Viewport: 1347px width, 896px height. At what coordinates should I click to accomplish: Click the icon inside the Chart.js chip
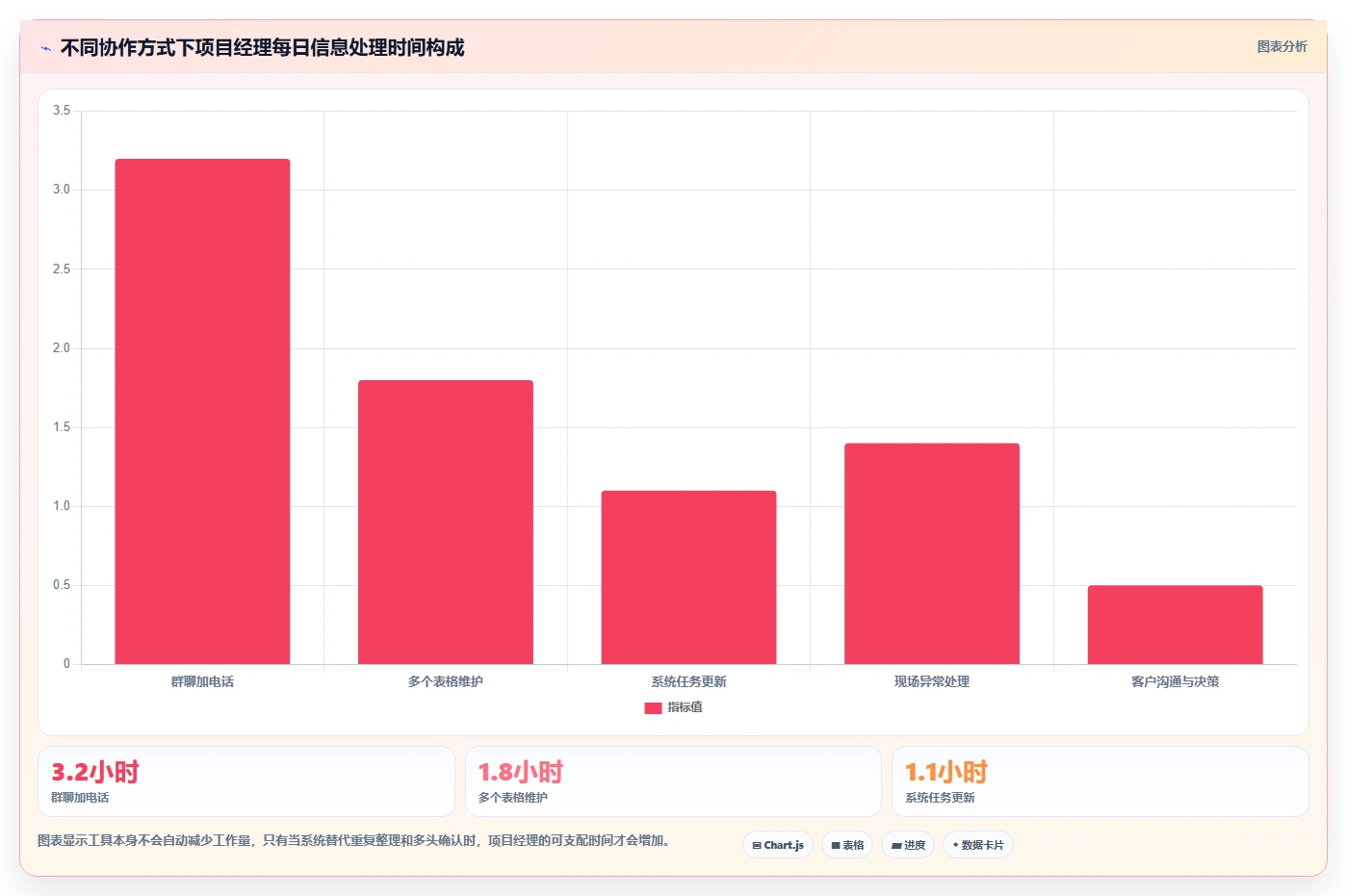[x=757, y=845]
